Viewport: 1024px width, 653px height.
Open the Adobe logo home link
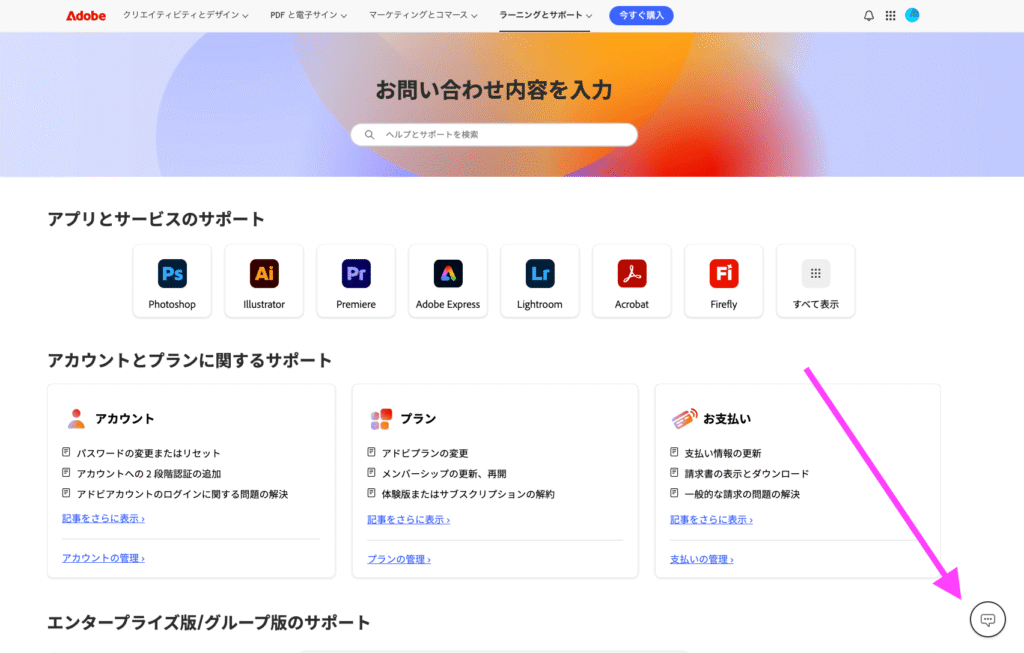pos(86,16)
